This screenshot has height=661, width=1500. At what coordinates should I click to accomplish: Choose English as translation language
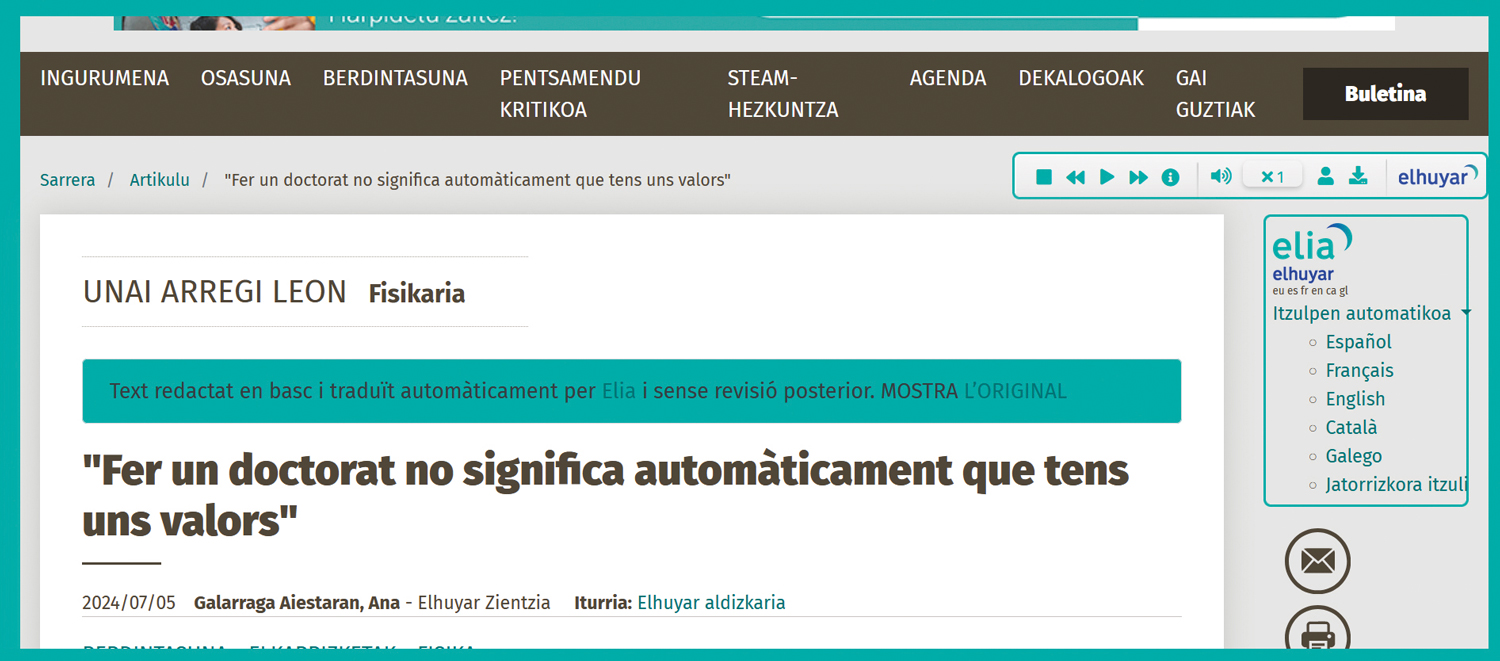click(x=1355, y=399)
